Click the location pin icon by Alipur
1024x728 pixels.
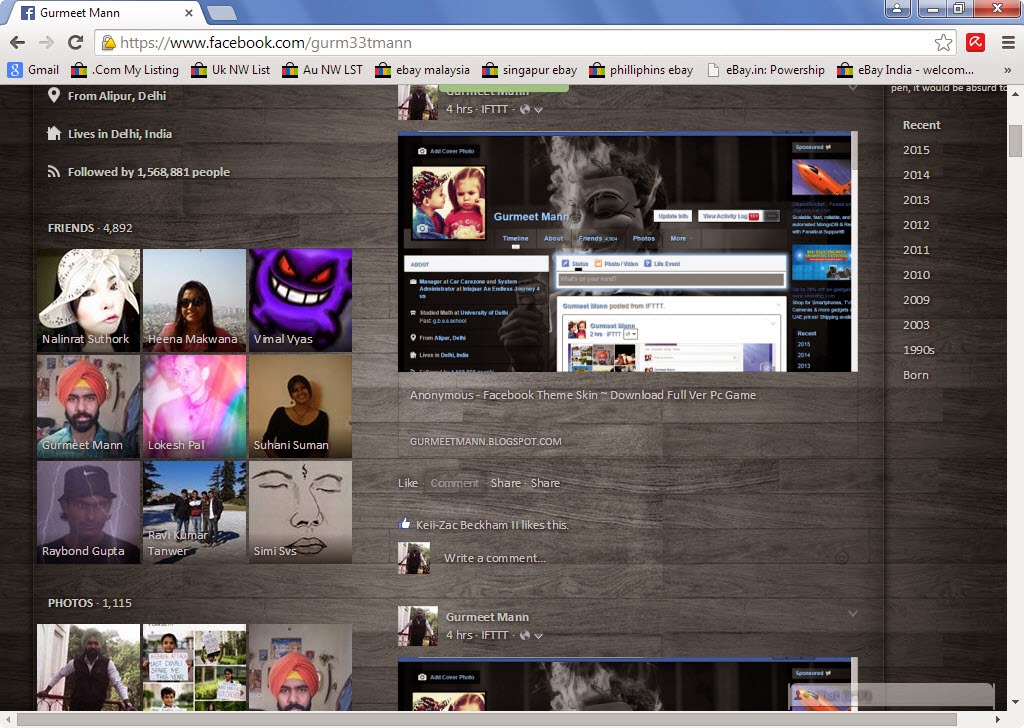(x=54, y=95)
